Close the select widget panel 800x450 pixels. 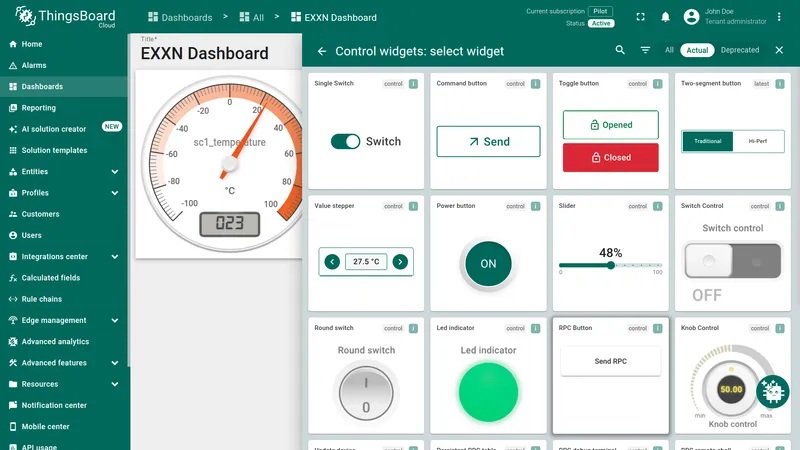click(779, 50)
